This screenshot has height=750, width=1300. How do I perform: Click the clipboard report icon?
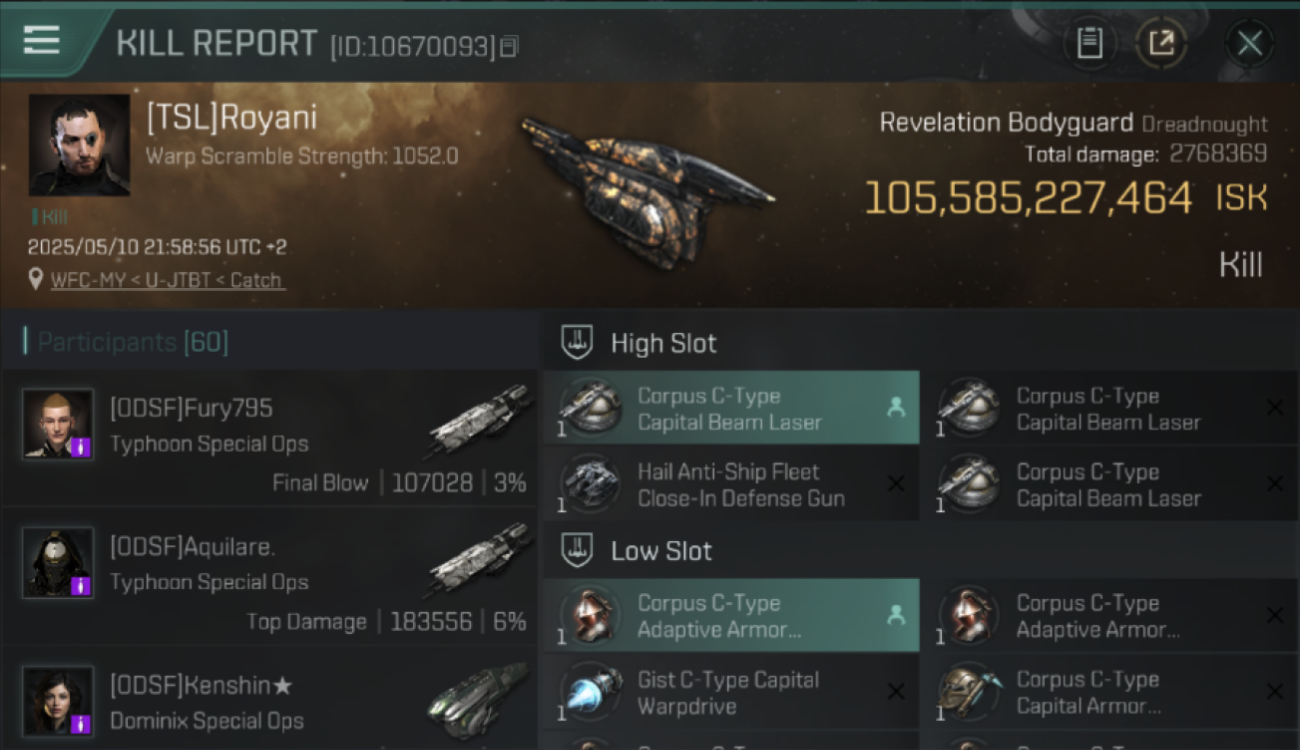tap(1089, 43)
